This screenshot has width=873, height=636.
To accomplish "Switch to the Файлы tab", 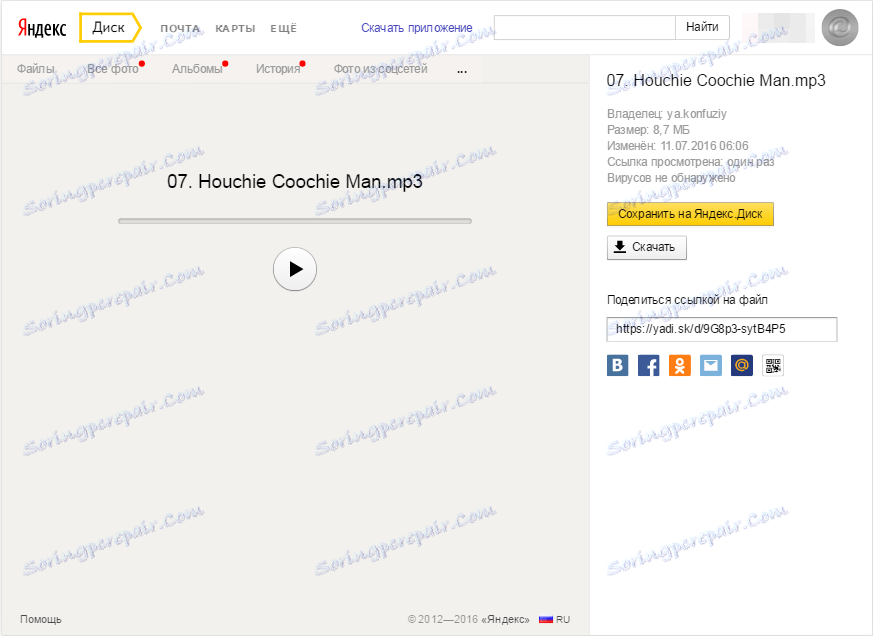I will [x=36, y=69].
